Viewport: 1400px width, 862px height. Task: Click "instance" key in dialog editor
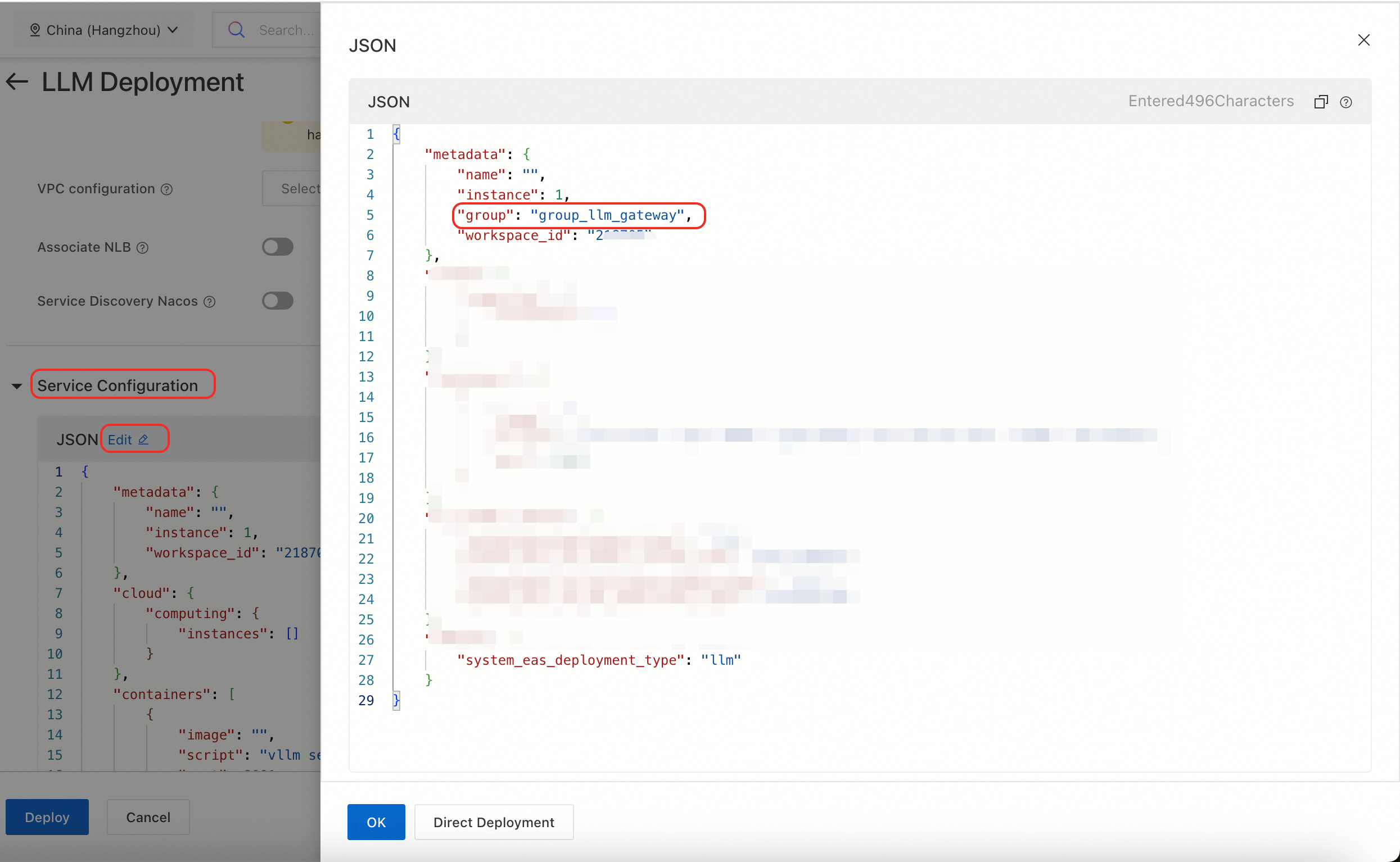[x=498, y=195]
